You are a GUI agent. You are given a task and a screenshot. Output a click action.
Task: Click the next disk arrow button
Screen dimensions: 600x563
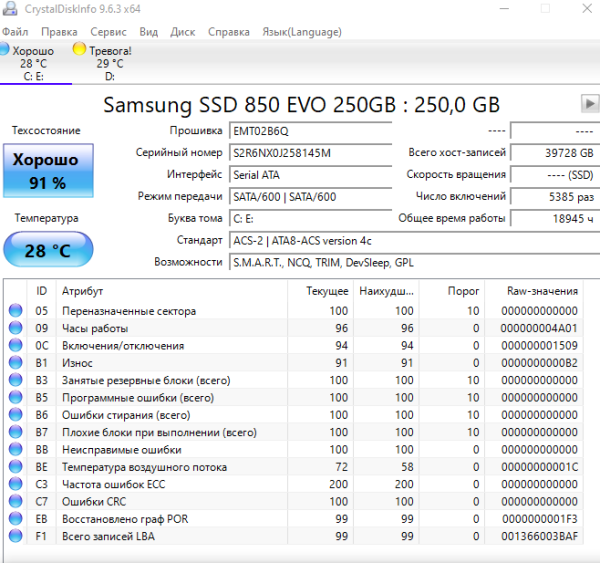(x=589, y=104)
